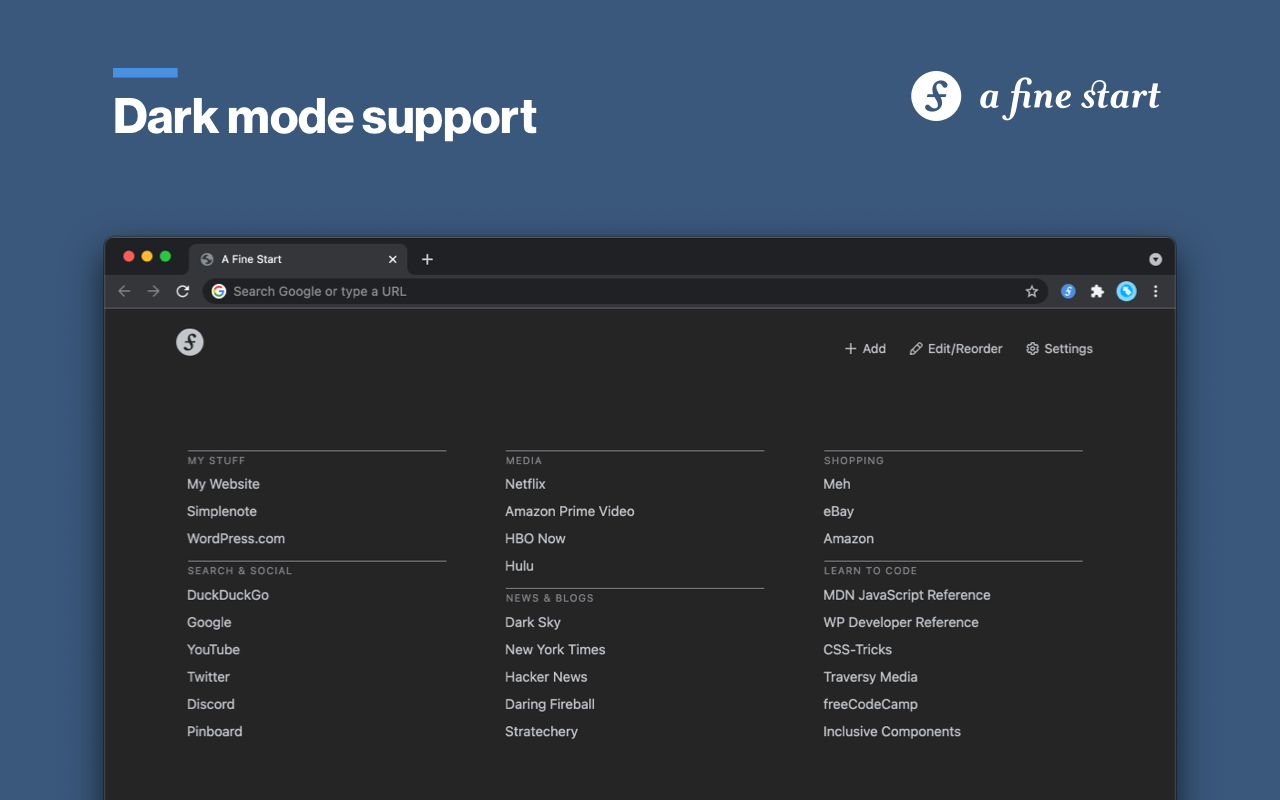Open the Simplenote link
The width and height of the screenshot is (1280, 800).
[222, 511]
